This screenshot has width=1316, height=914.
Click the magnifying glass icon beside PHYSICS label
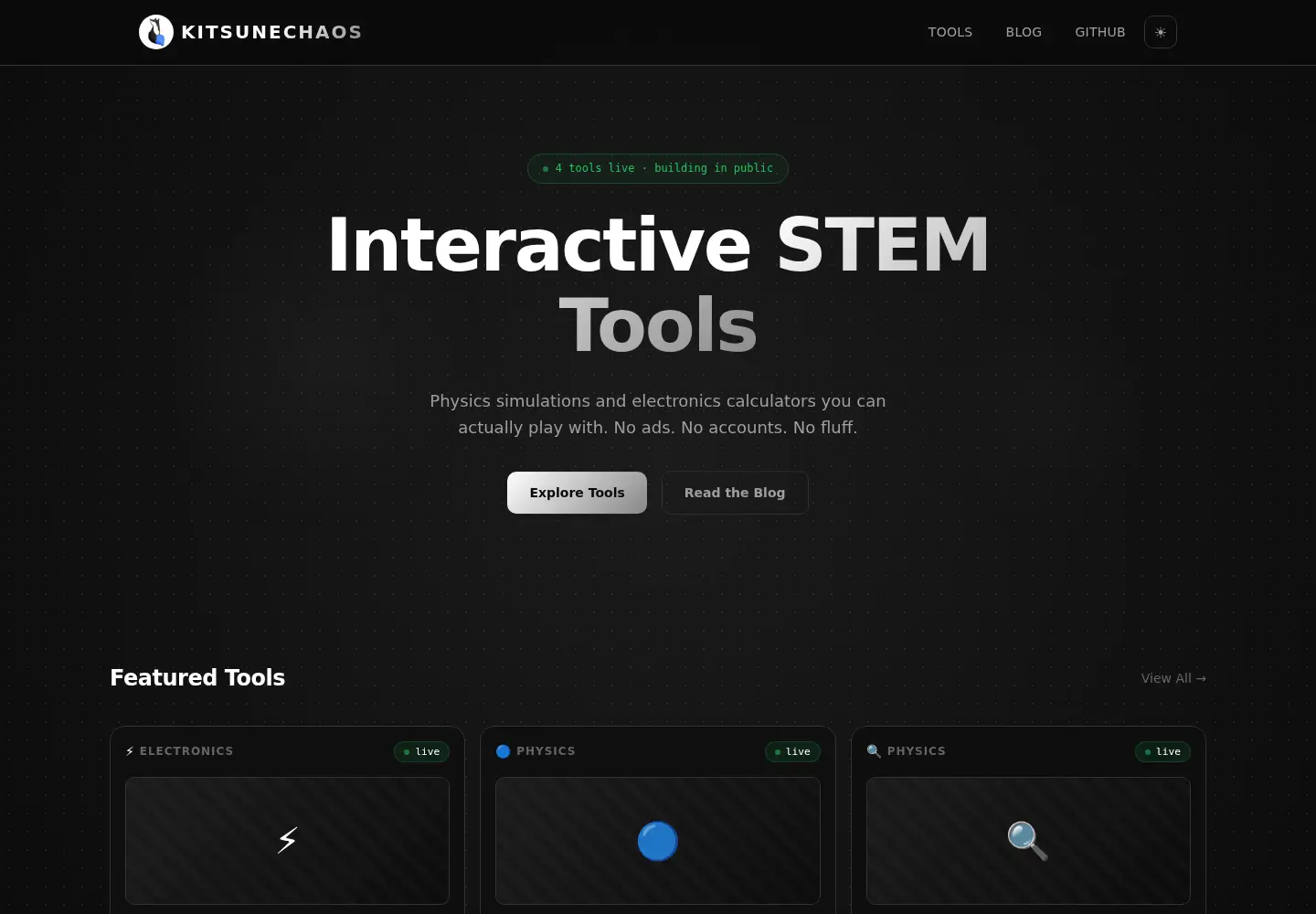pyautogui.click(x=874, y=751)
